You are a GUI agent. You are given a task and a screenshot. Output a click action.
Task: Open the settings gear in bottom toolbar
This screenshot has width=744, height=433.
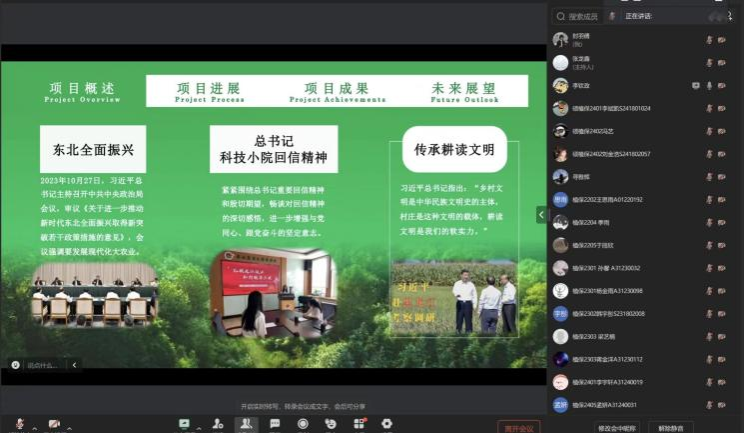pyautogui.click(x=387, y=424)
